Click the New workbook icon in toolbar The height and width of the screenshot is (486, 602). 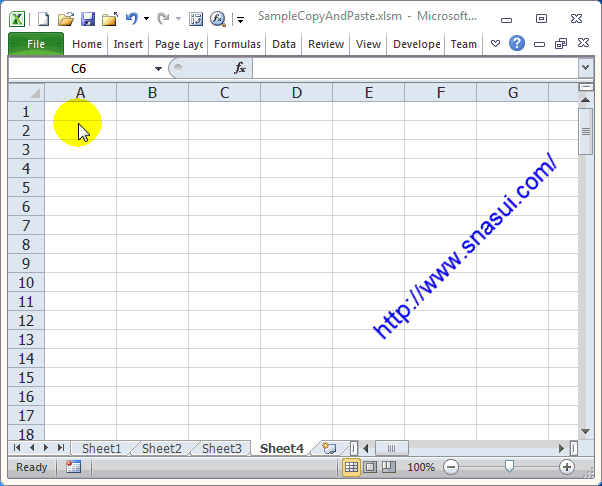(x=43, y=18)
